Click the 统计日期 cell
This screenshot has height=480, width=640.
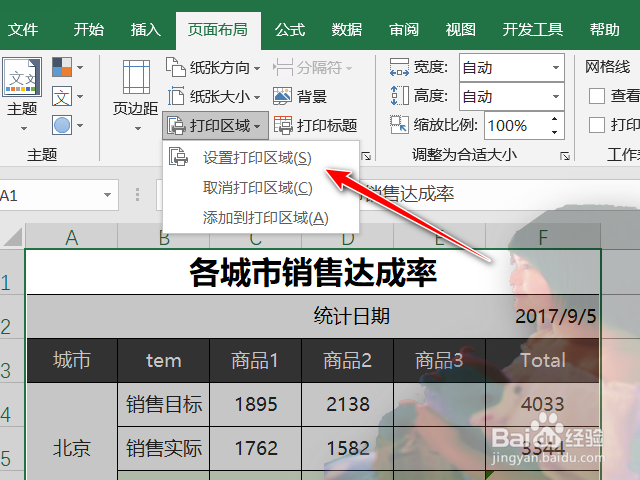(x=352, y=316)
